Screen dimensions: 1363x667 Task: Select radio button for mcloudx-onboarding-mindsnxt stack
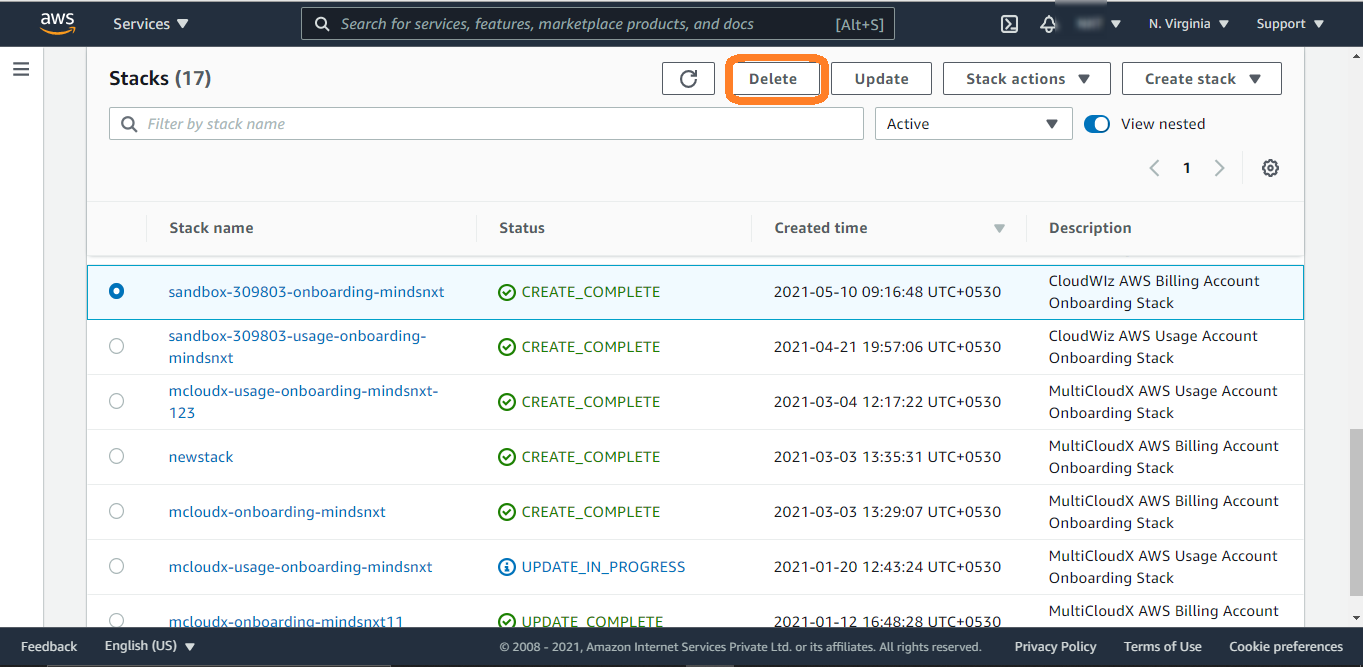click(x=116, y=511)
